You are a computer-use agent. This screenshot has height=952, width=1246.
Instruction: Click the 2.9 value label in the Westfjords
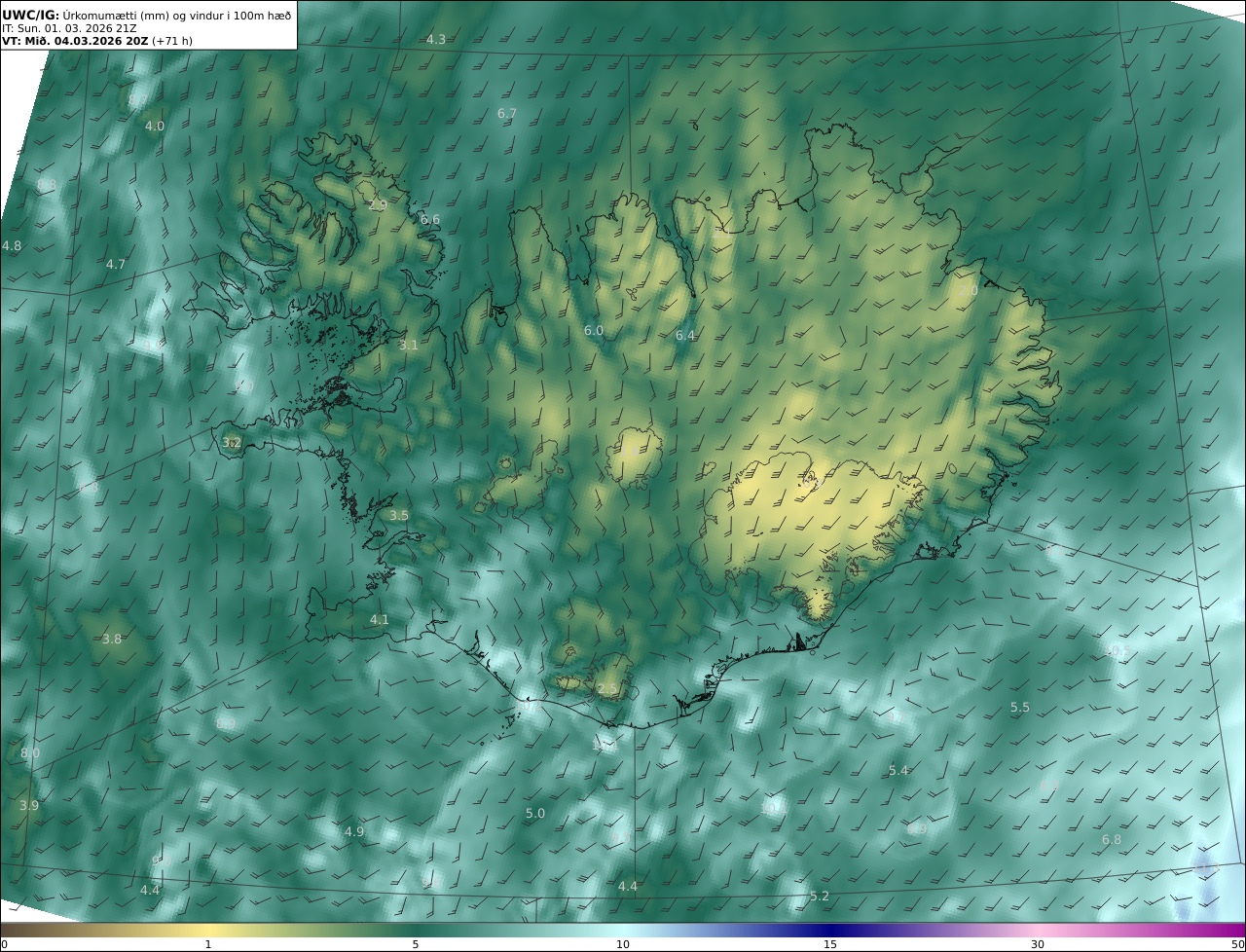click(x=378, y=205)
